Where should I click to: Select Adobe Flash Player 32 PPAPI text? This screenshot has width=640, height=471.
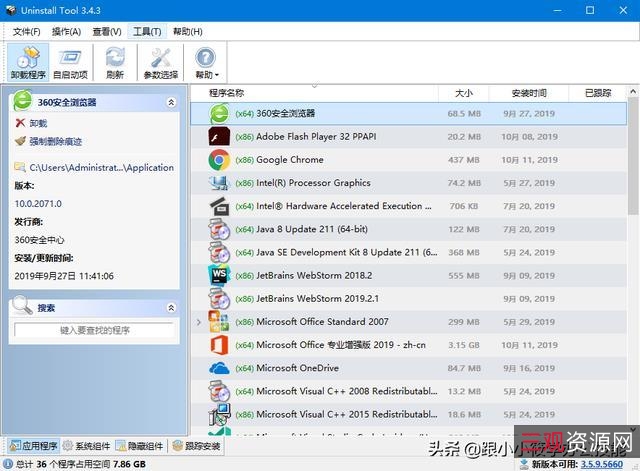pos(316,137)
